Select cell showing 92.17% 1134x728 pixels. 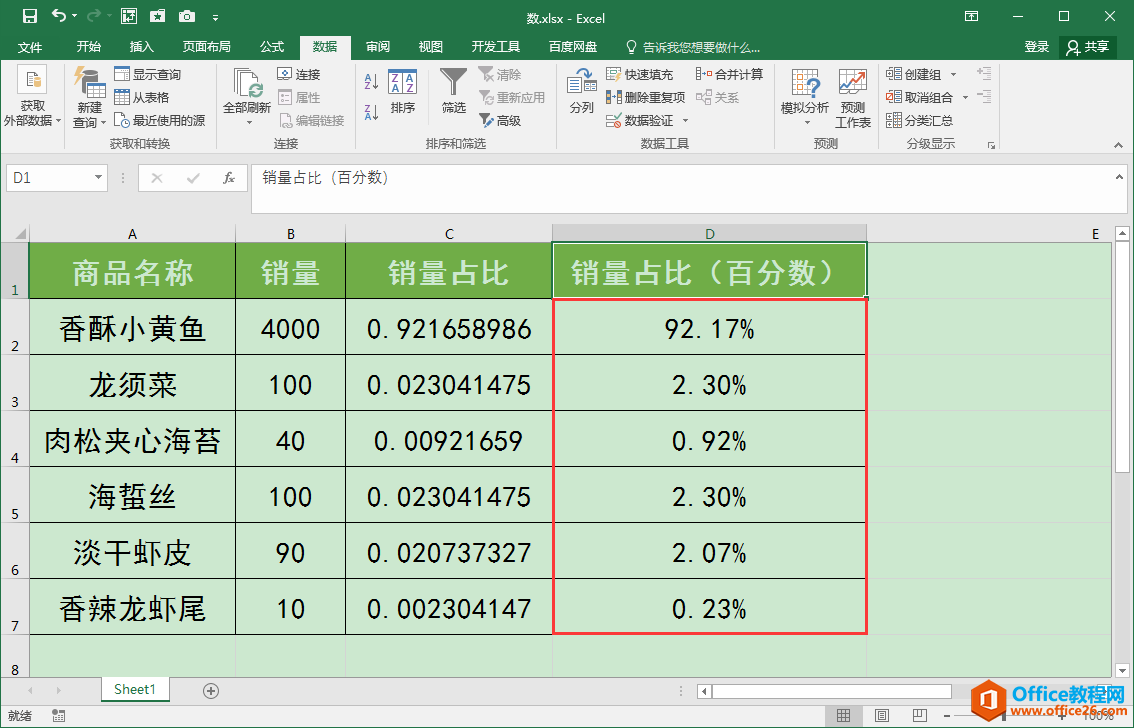(709, 327)
